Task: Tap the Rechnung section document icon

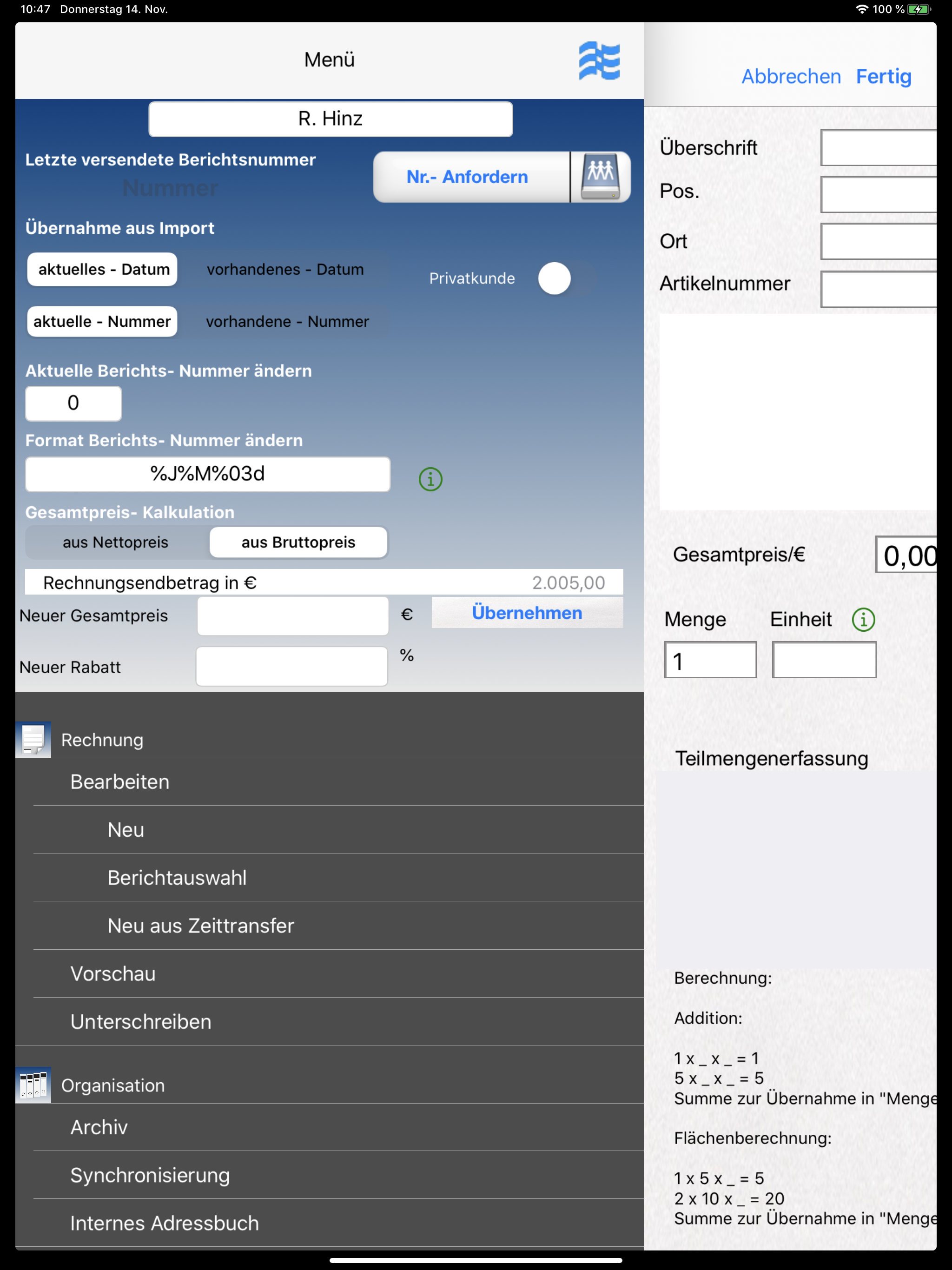Action: click(x=33, y=739)
